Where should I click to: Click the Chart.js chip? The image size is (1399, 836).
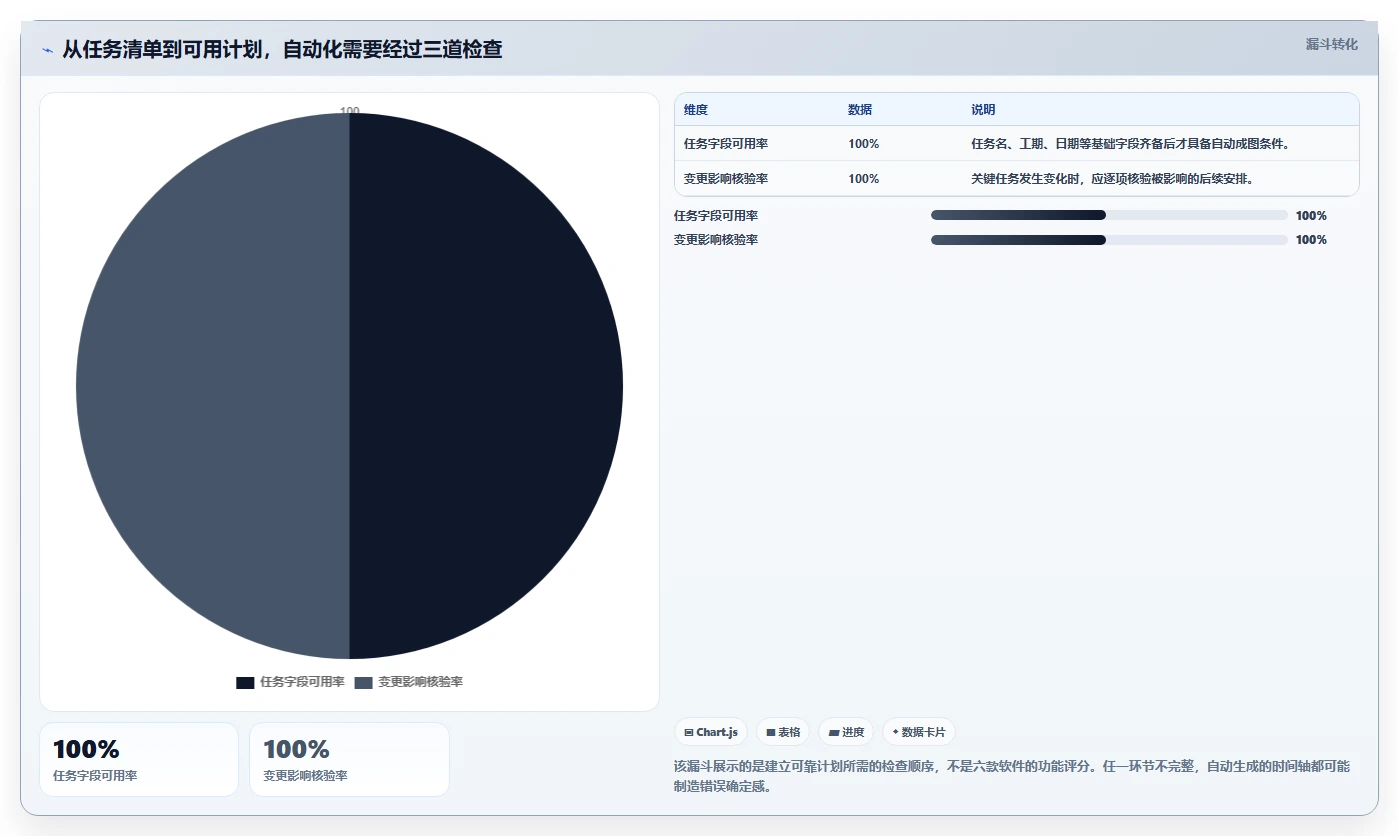[711, 732]
